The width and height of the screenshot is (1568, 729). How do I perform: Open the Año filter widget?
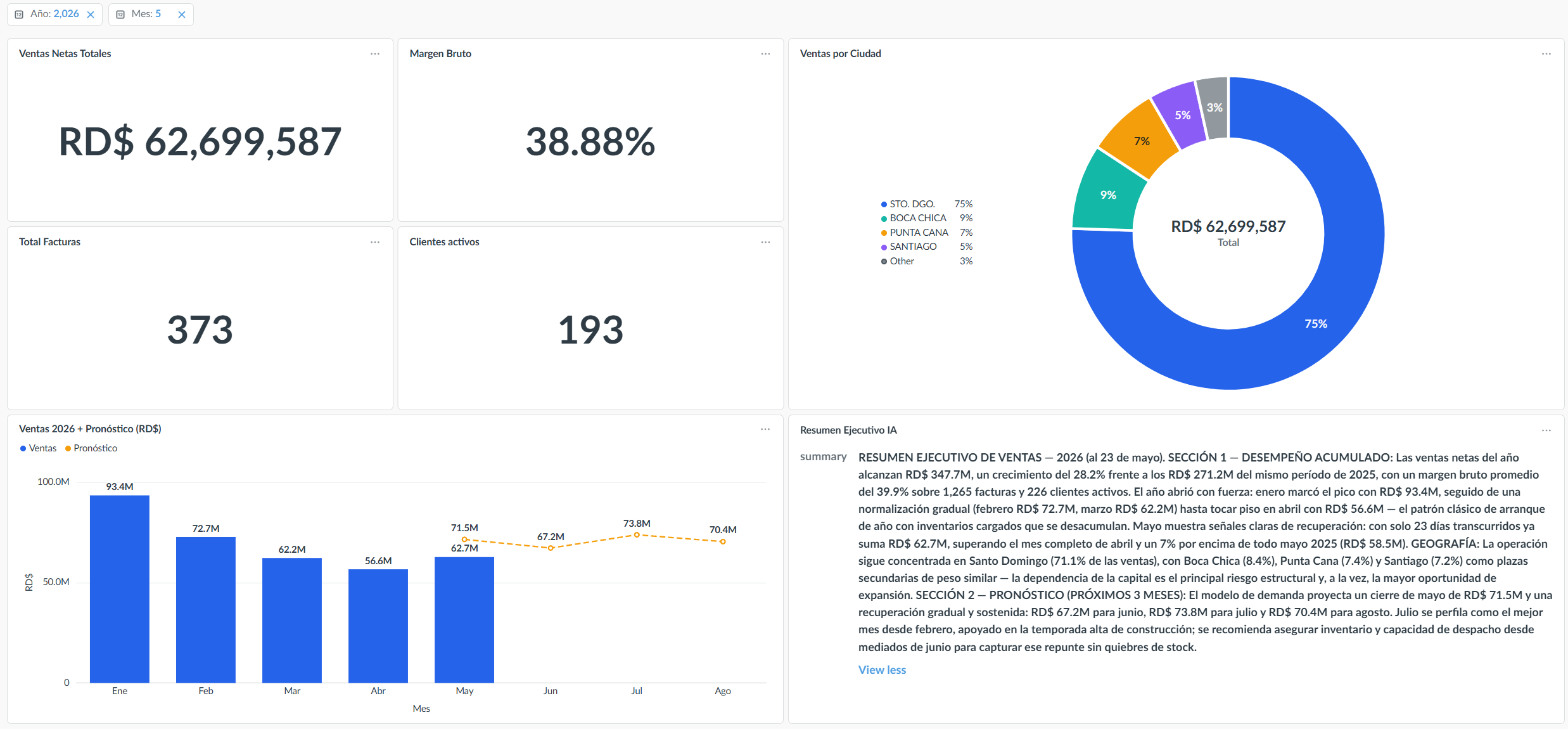[54, 14]
